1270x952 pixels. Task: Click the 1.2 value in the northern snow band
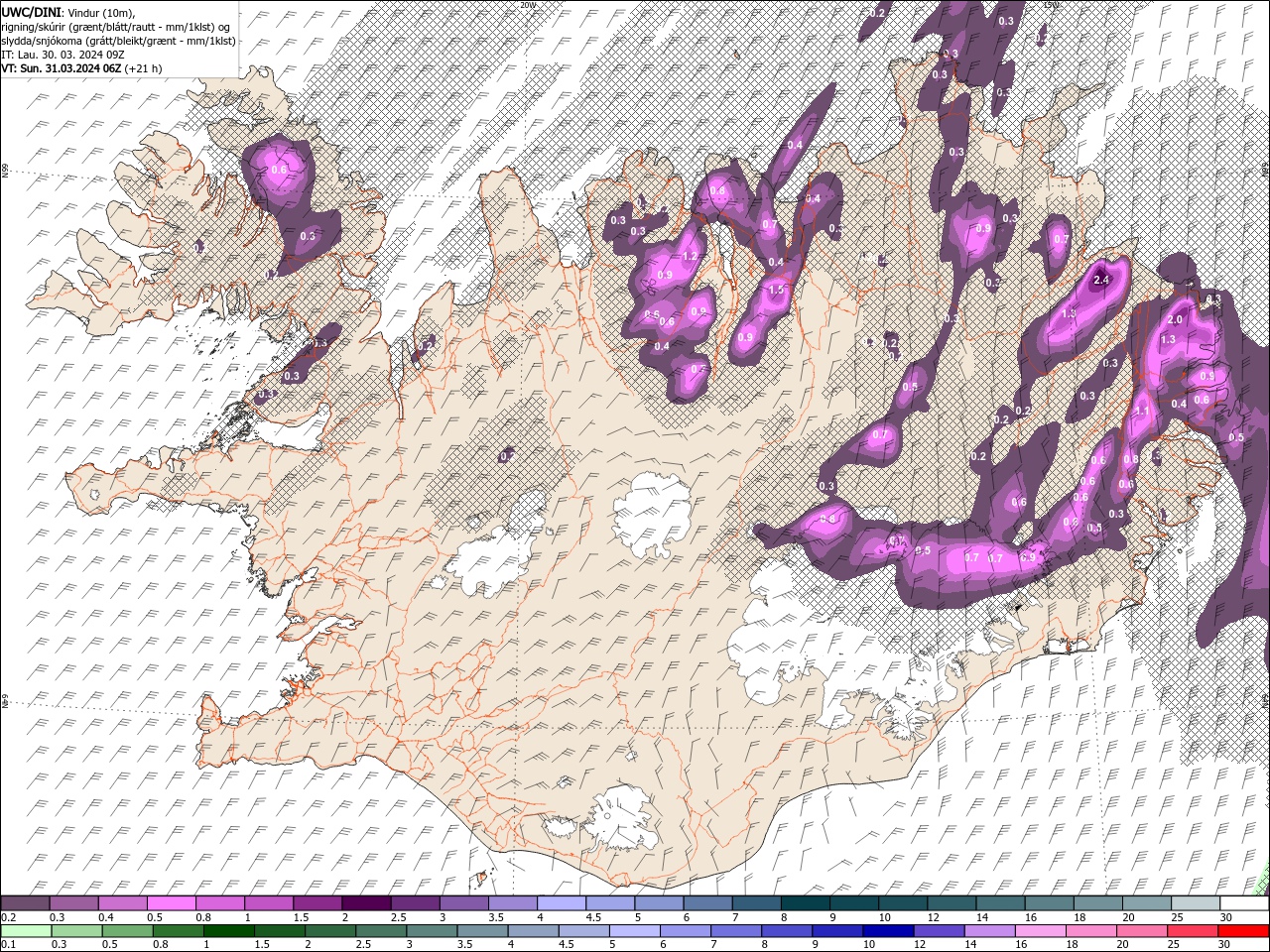[x=691, y=256]
